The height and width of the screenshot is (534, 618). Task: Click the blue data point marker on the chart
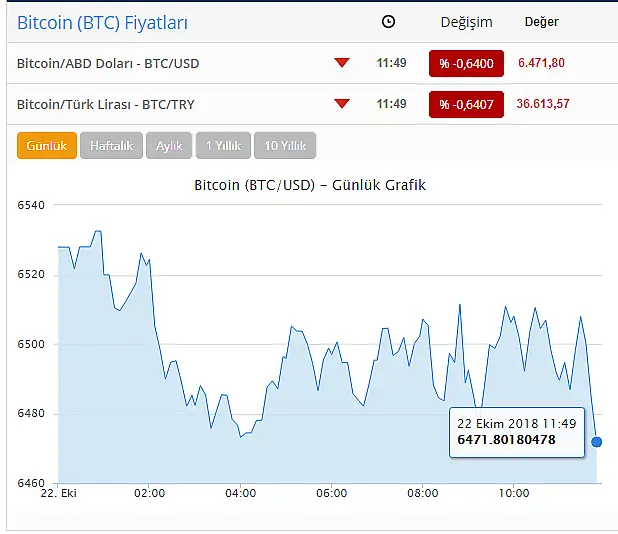(x=597, y=442)
